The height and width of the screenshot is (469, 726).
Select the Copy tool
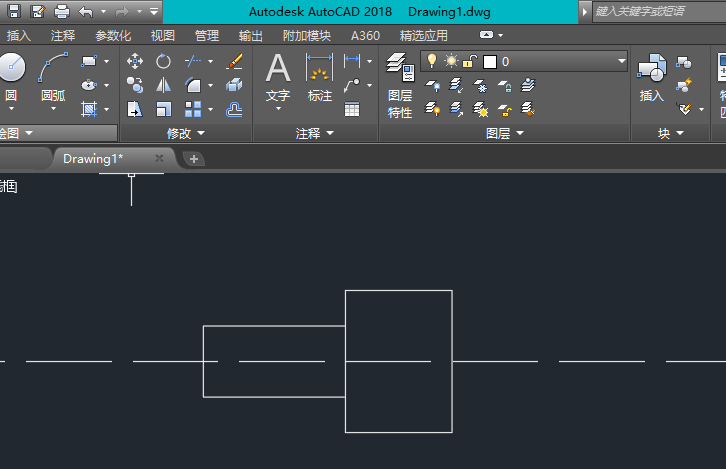(135, 85)
